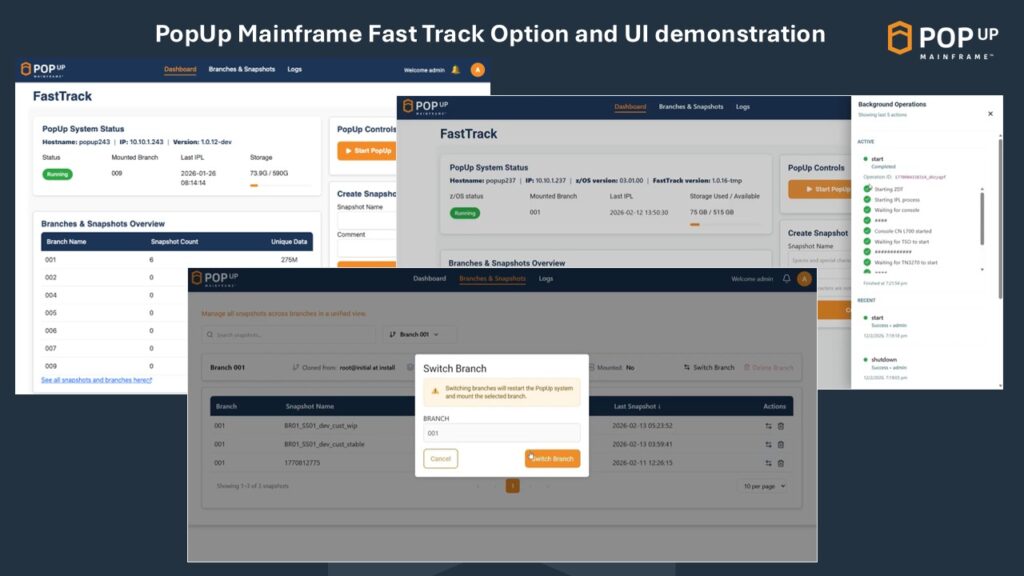Viewport: 1024px width, 576px height.
Task: Click the yellow notification bell in top-left window
Action: 456,70
